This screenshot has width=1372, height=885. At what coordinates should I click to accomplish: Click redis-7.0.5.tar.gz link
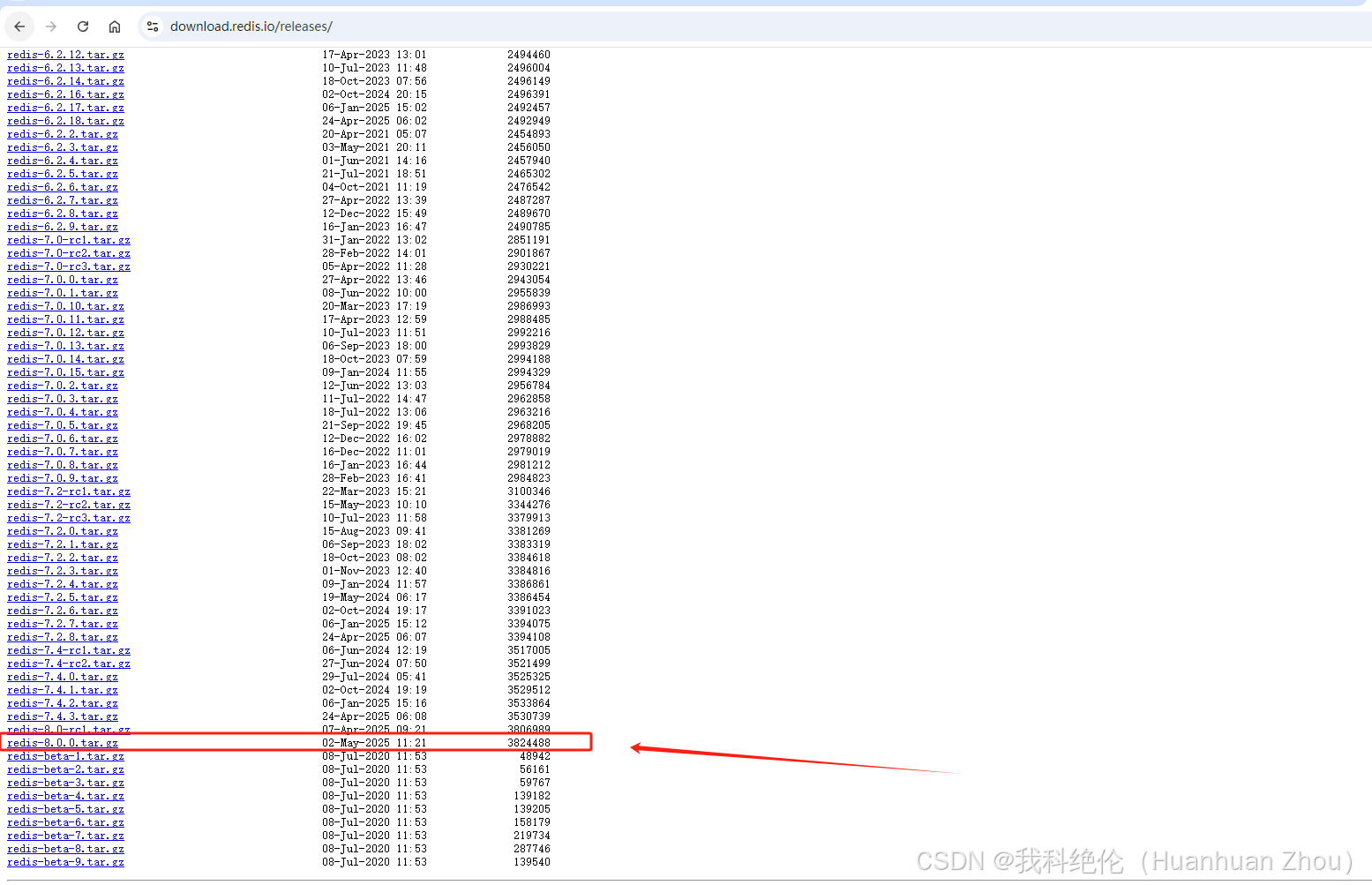(63, 425)
